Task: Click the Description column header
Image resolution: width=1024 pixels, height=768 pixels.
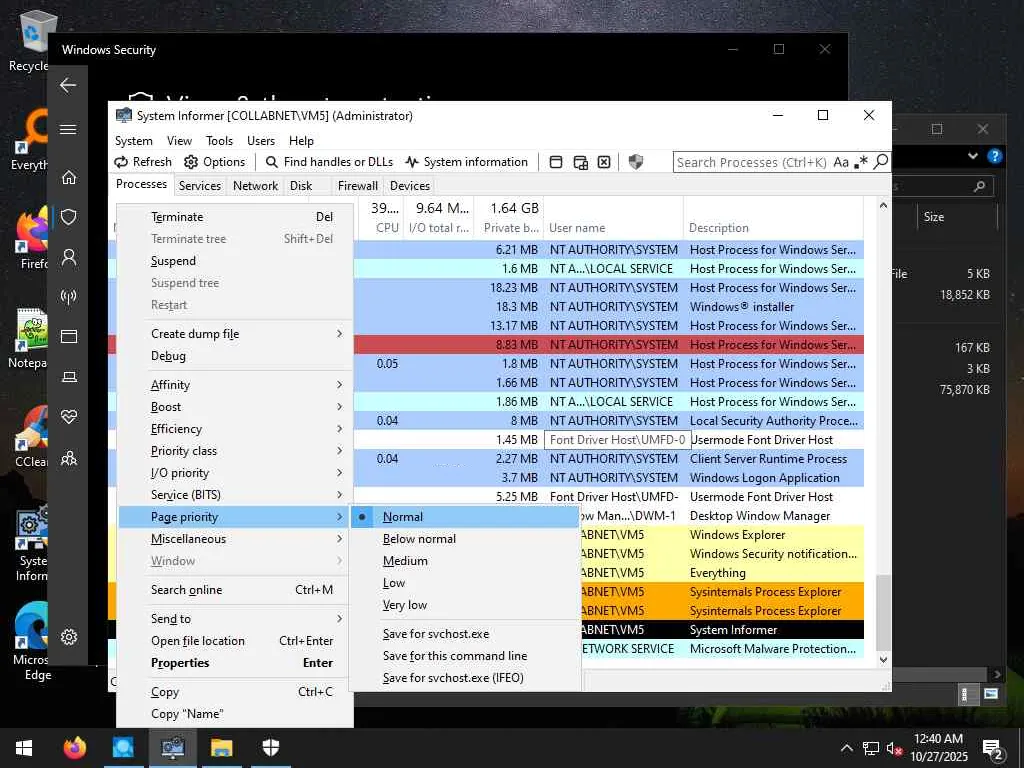Action: point(773,228)
